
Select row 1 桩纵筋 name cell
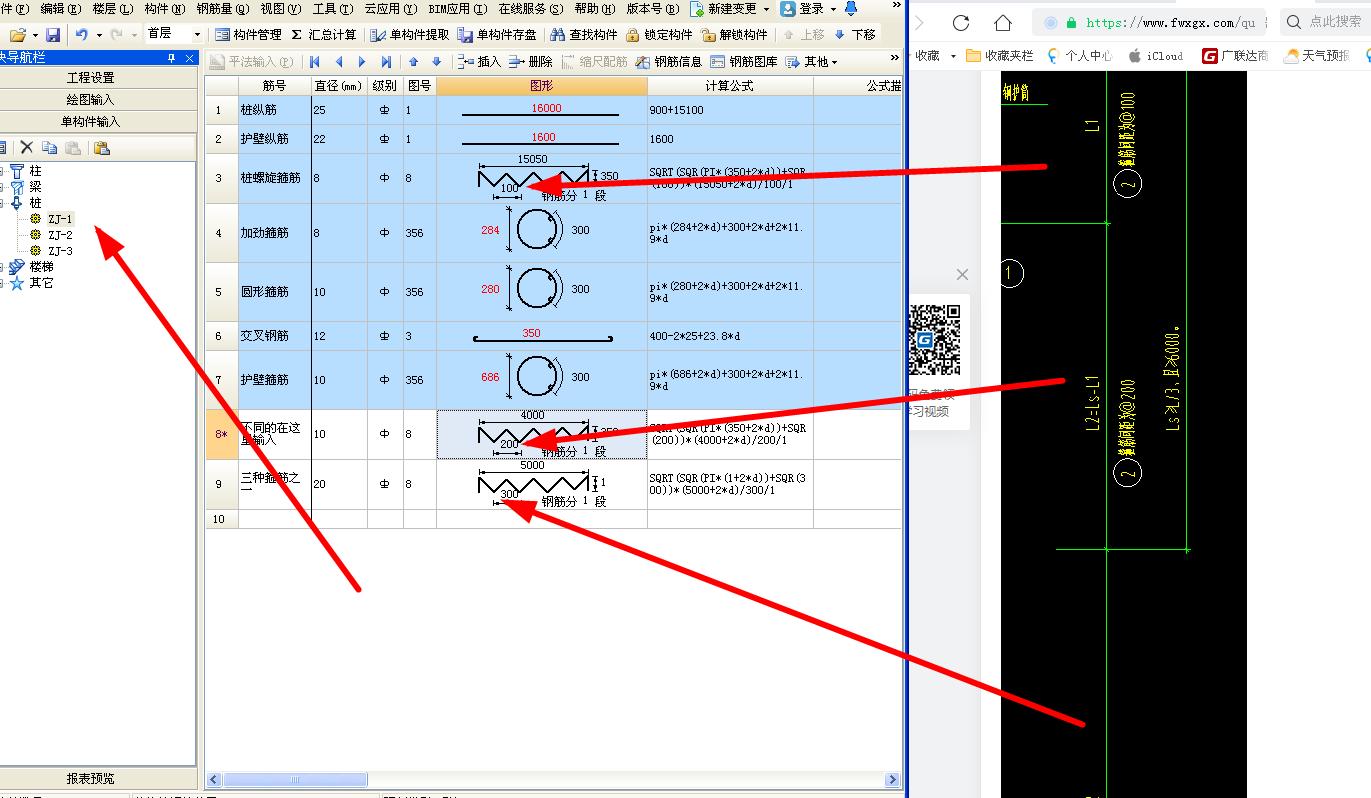274,110
